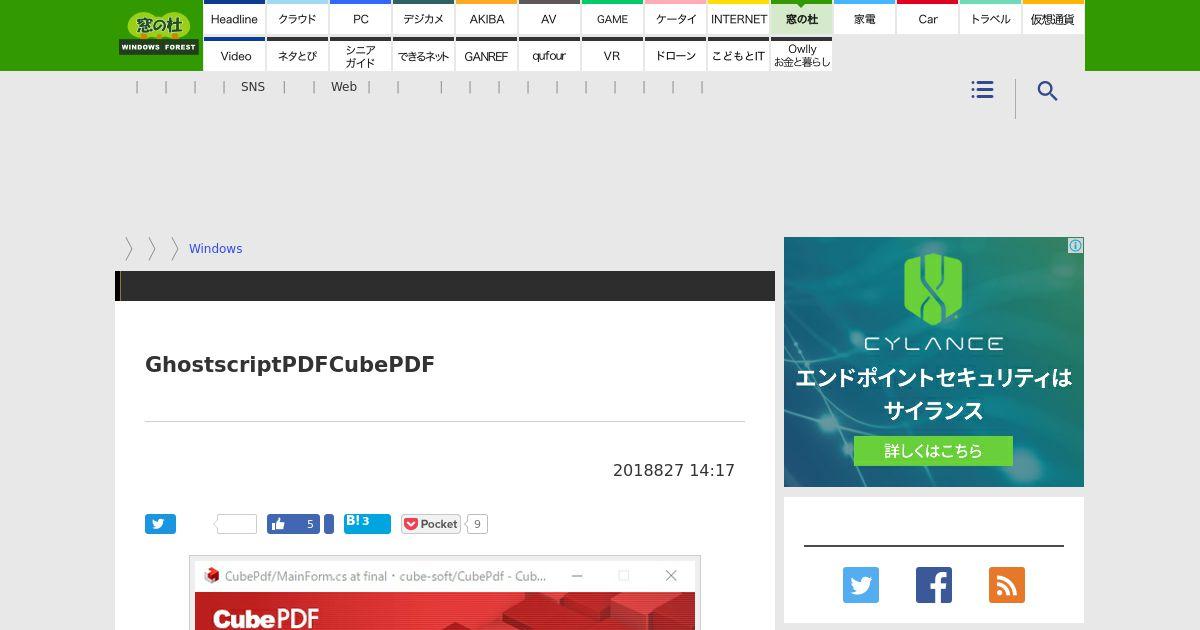Open the Cylance advertisement banner
This screenshot has height=630, width=1200.
click(x=934, y=362)
